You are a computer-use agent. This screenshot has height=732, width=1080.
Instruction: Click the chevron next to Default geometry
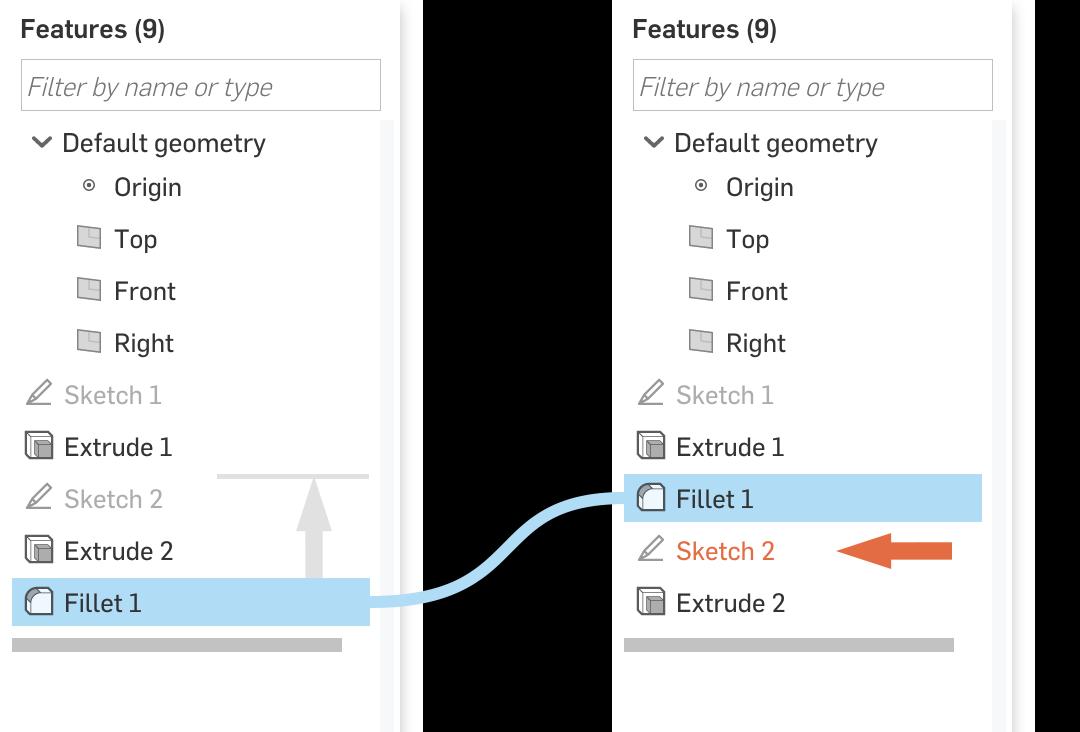(42, 143)
